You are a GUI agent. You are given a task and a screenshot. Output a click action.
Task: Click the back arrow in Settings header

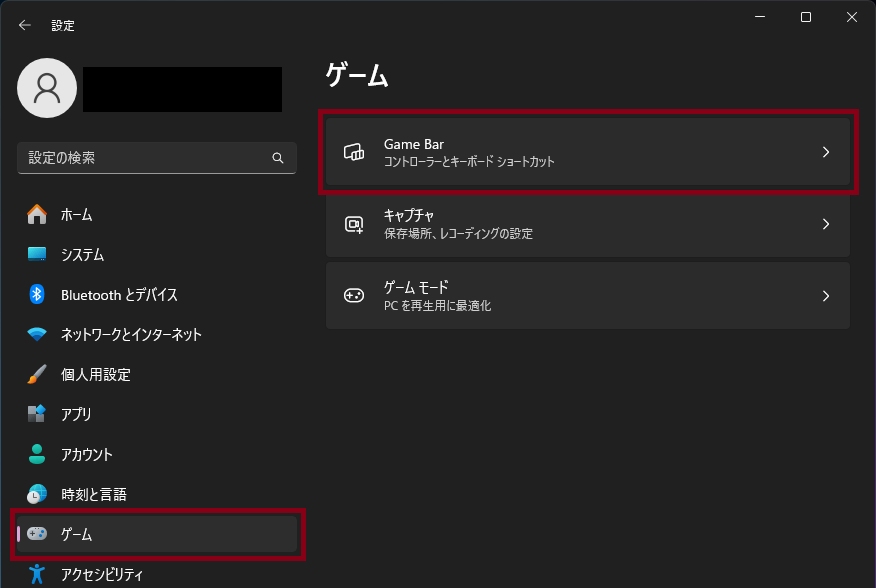pyautogui.click(x=25, y=25)
